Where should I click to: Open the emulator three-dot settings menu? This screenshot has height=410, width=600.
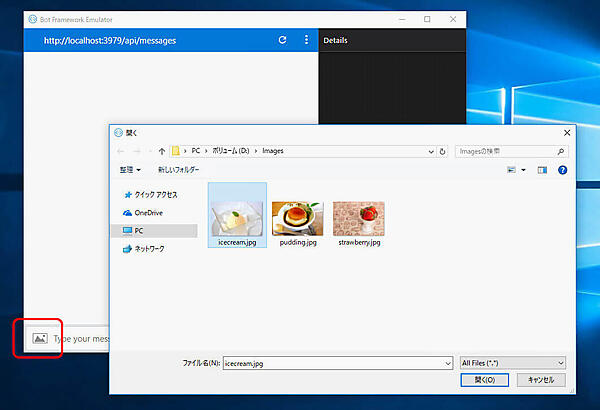(x=306, y=40)
